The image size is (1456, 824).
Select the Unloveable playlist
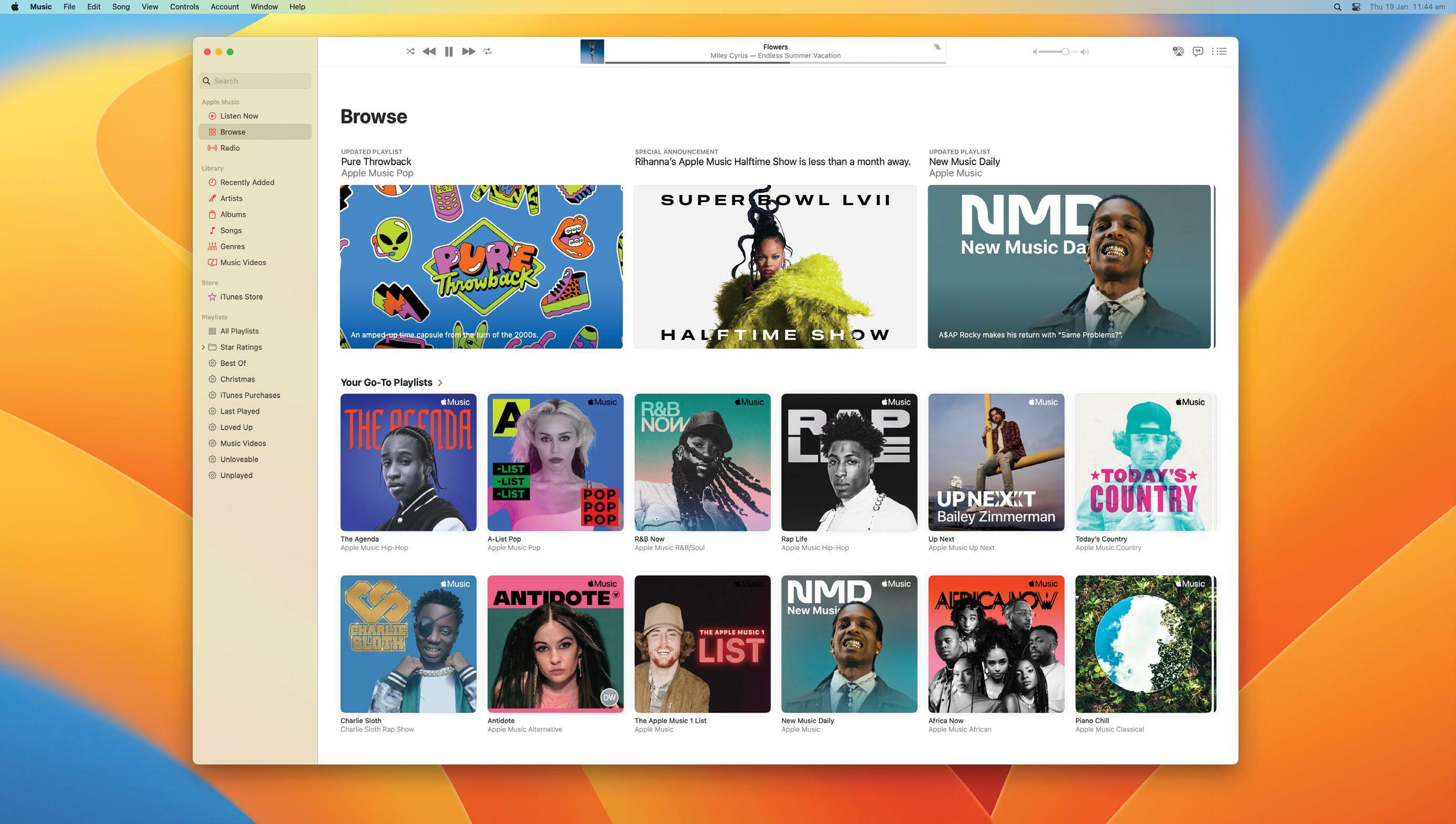click(x=255, y=460)
